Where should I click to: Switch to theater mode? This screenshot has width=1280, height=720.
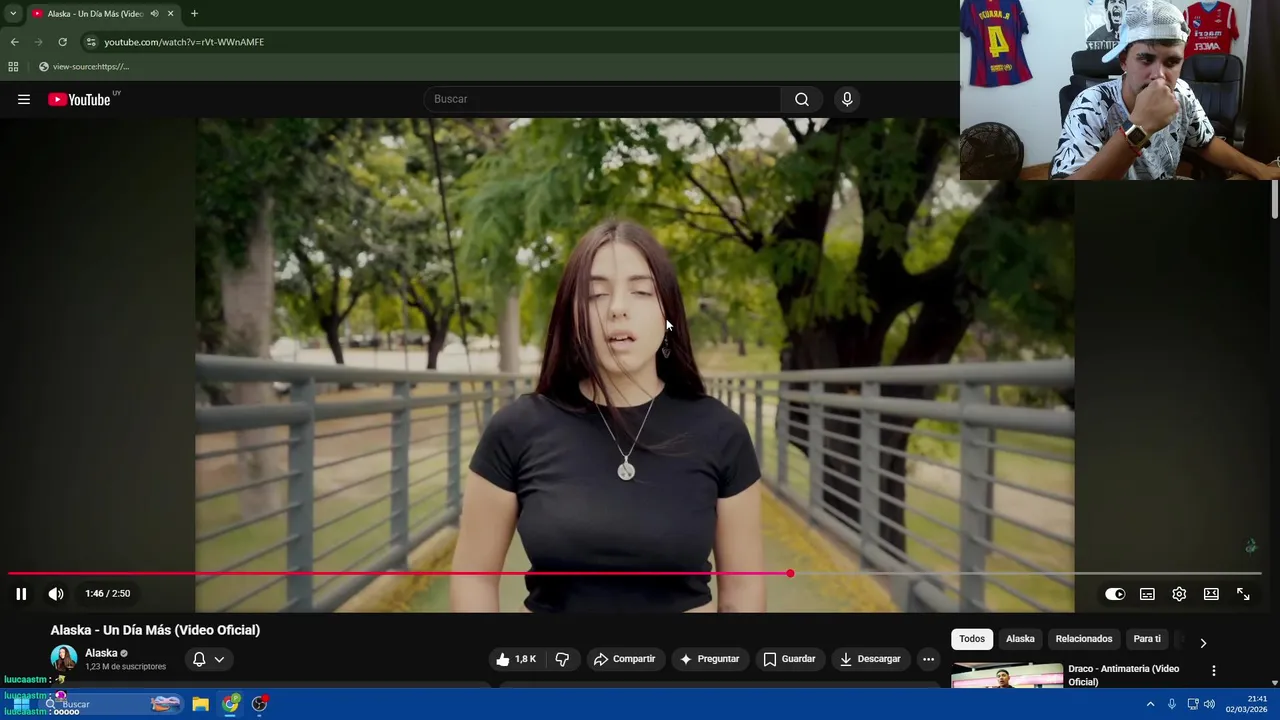pos(1211,594)
